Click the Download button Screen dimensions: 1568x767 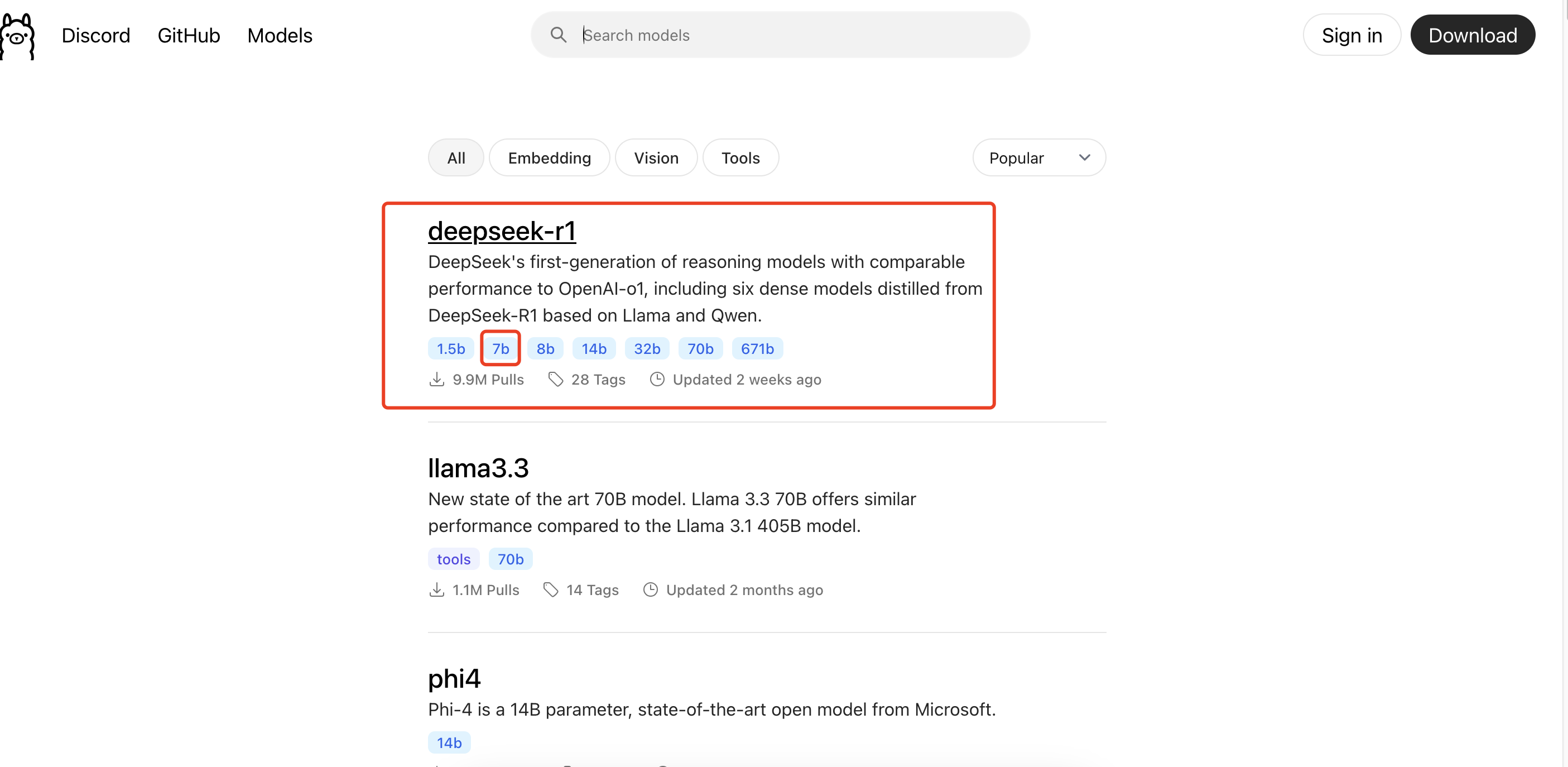click(1473, 35)
